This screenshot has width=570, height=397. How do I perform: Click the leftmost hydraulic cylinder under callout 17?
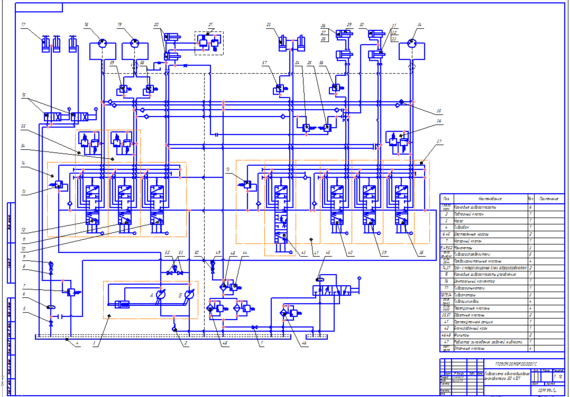(x=45, y=44)
